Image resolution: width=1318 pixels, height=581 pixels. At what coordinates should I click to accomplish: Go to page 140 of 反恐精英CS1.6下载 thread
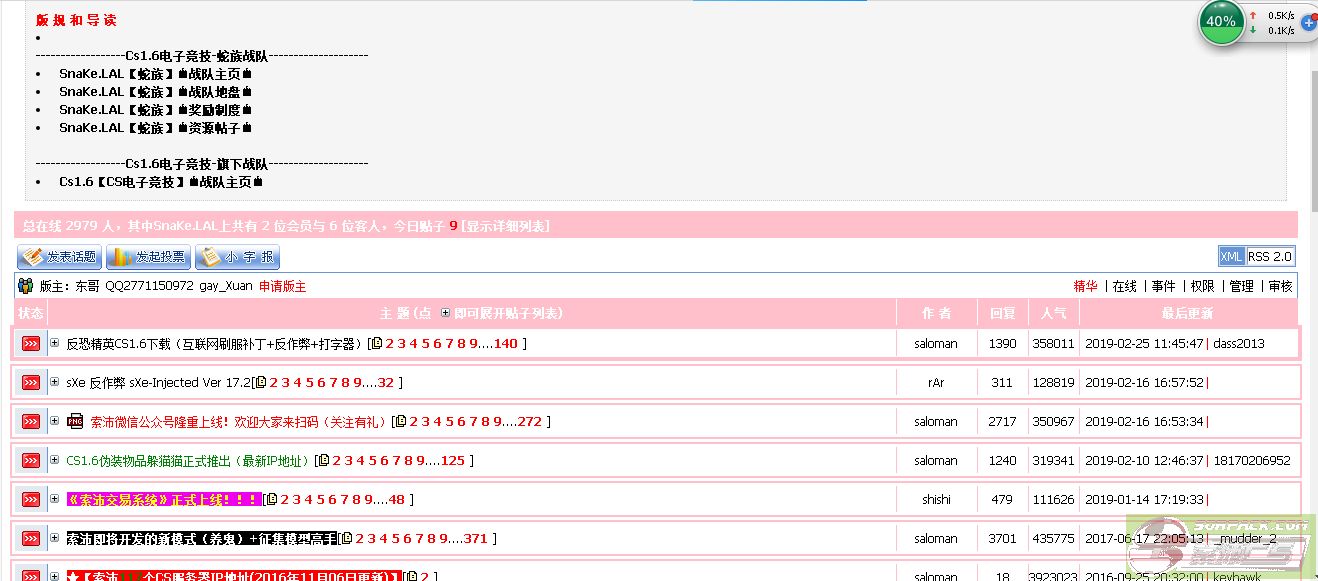click(506, 344)
